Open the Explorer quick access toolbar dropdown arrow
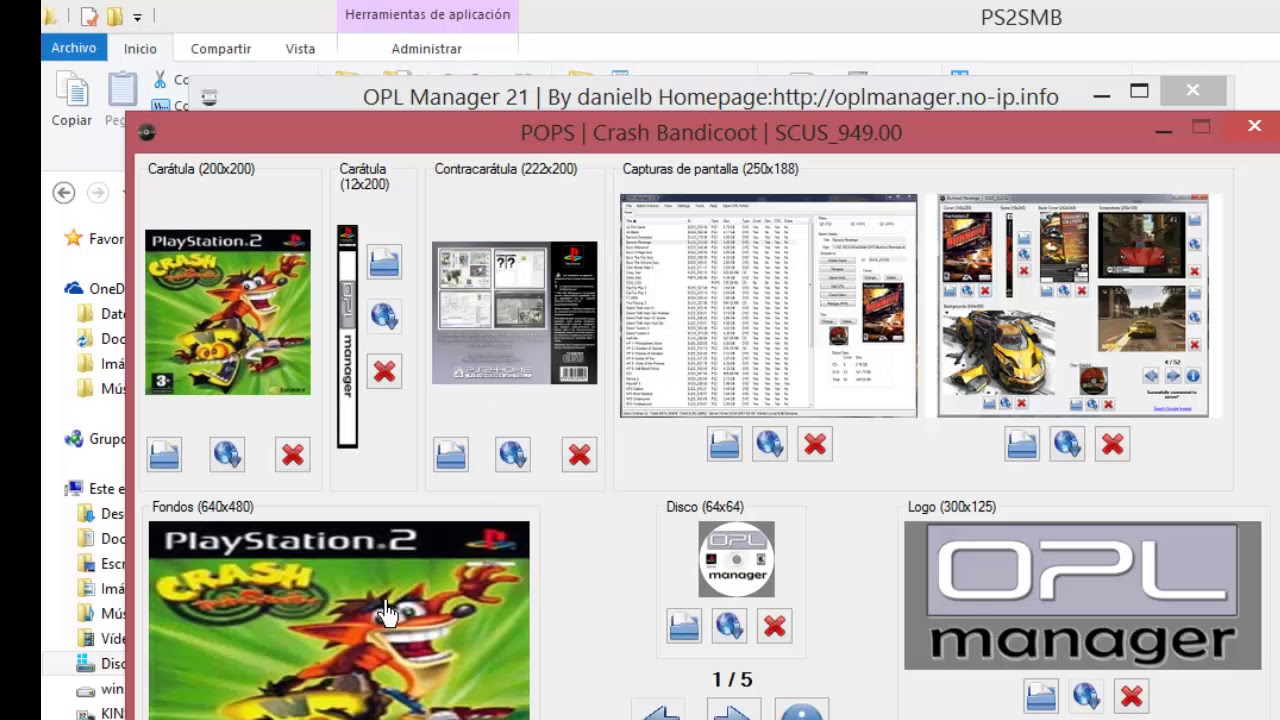The image size is (1280, 720). coord(137,17)
